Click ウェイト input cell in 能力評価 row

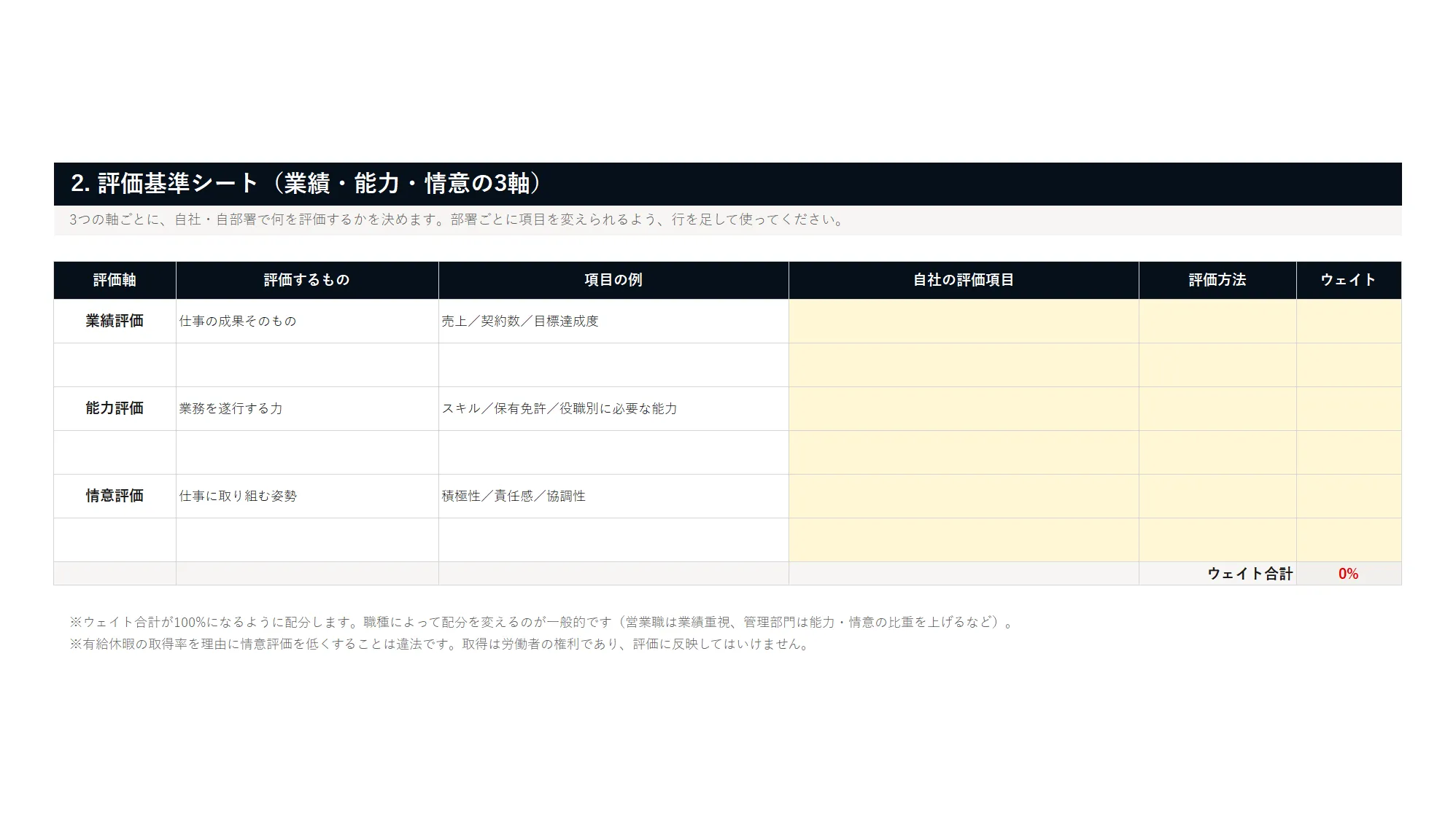pyautogui.click(x=1349, y=408)
